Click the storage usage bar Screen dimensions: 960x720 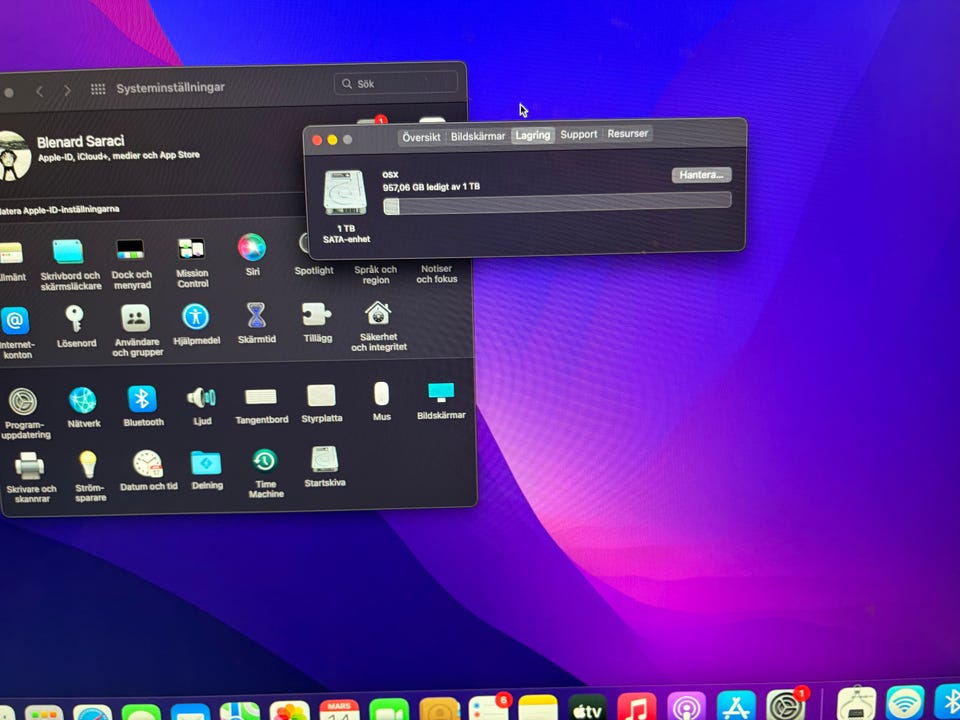(x=557, y=202)
